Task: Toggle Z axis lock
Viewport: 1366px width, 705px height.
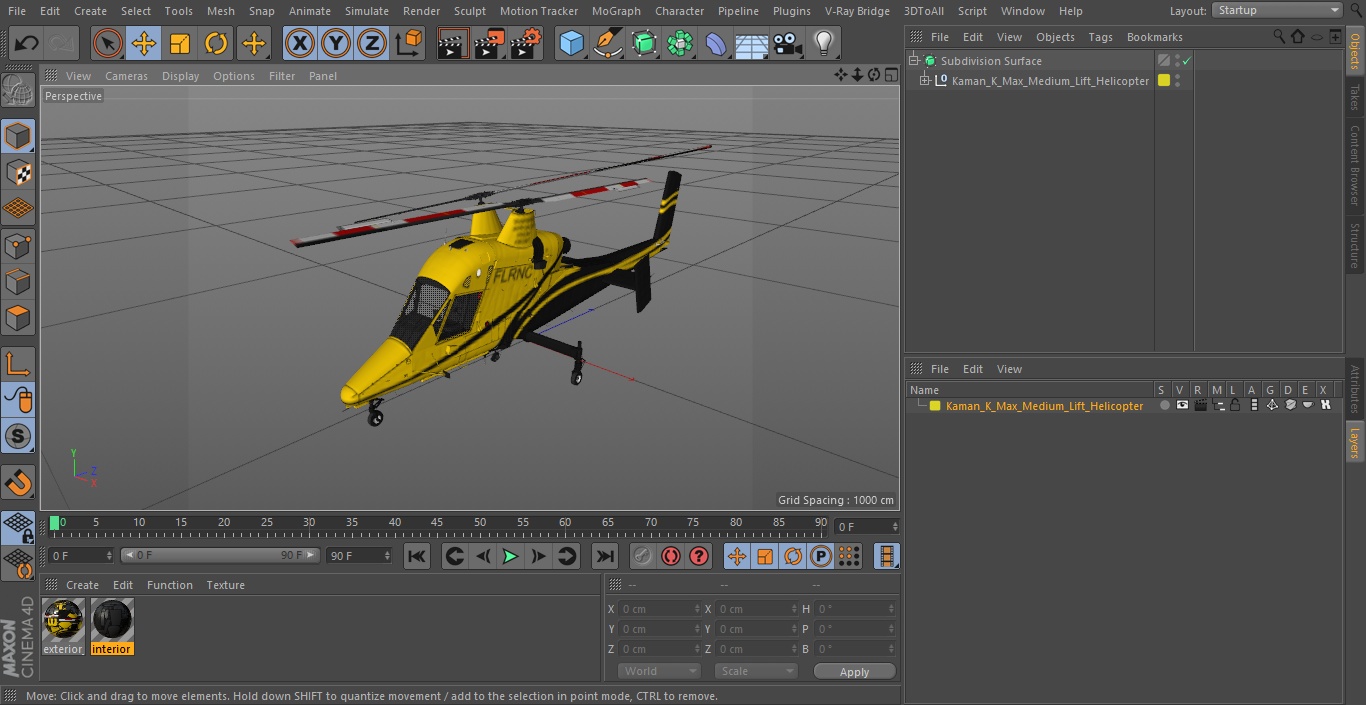Action: [x=372, y=43]
